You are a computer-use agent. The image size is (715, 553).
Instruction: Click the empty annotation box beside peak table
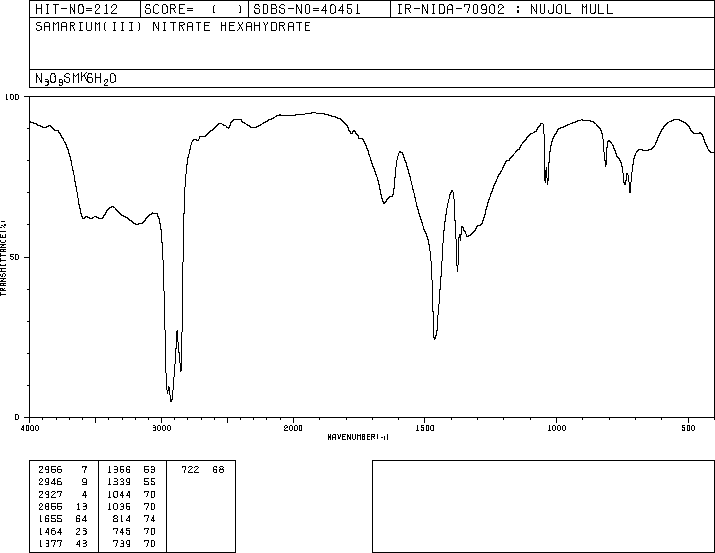[543, 506]
